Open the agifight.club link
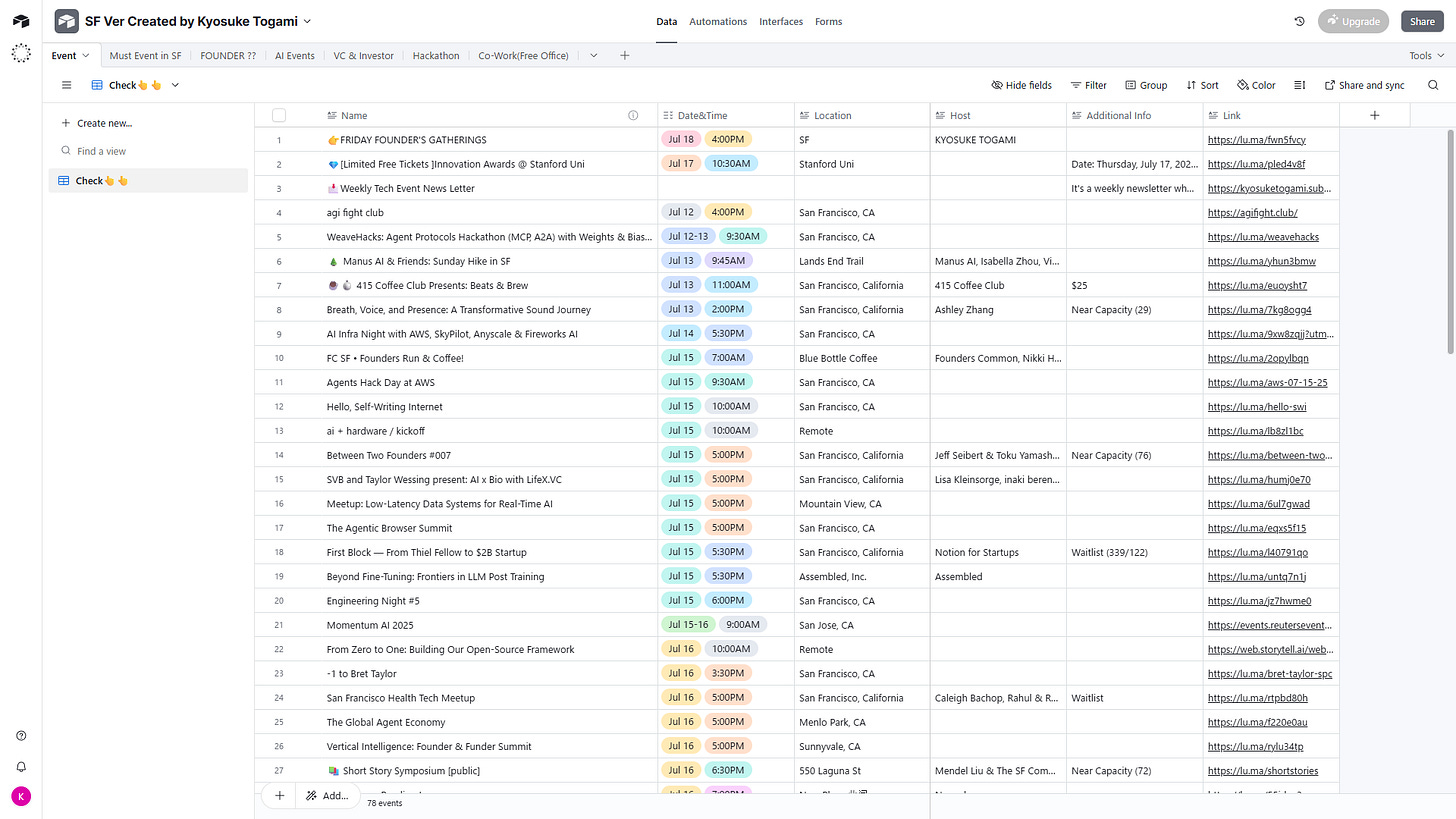 [1253, 213]
